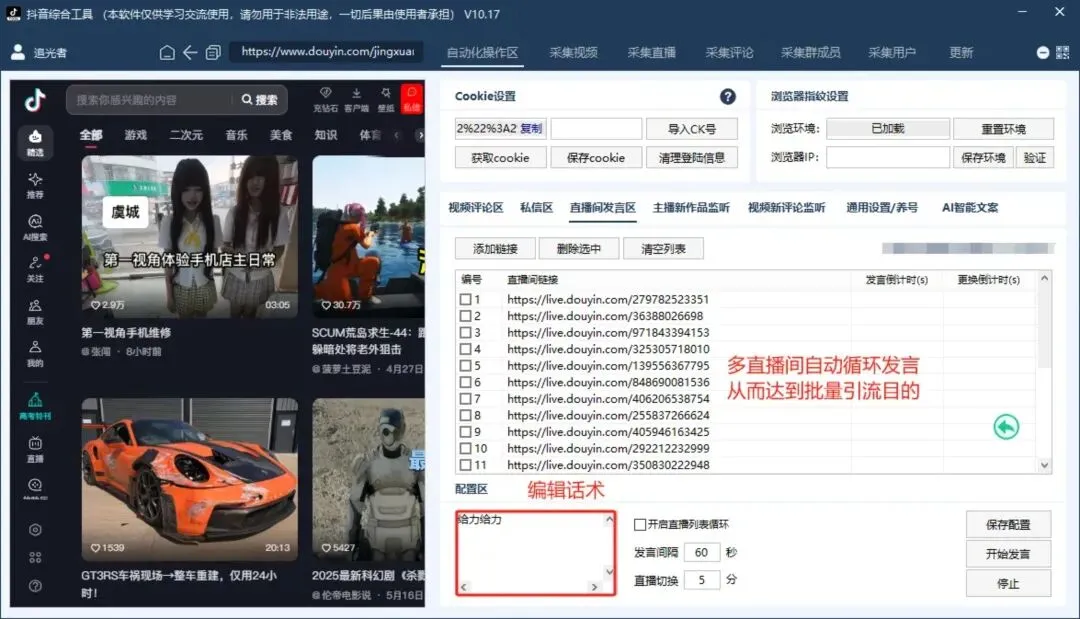Open the orange GT3RS car video thumbnail

pyautogui.click(x=189, y=479)
